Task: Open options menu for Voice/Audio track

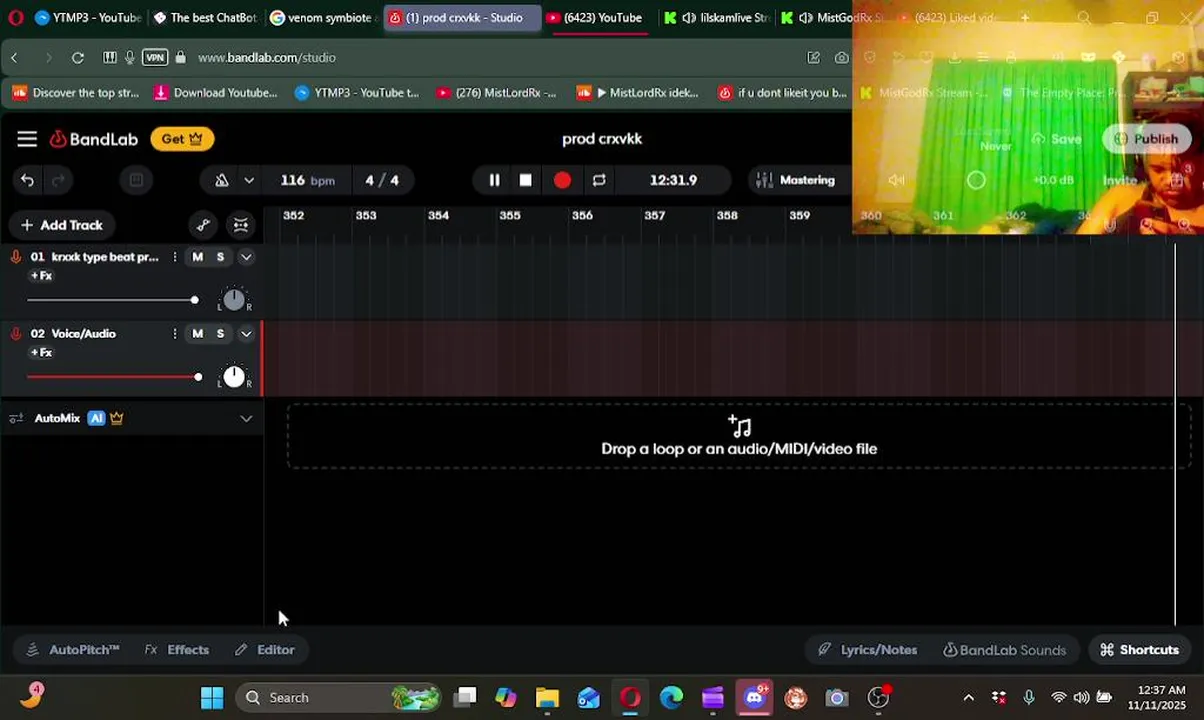Action: pos(175,334)
